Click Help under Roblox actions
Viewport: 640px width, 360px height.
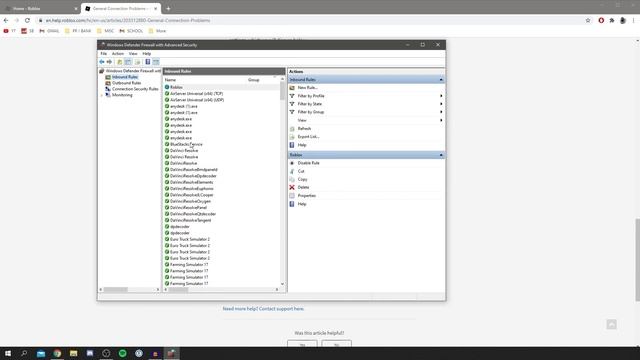coord(302,204)
